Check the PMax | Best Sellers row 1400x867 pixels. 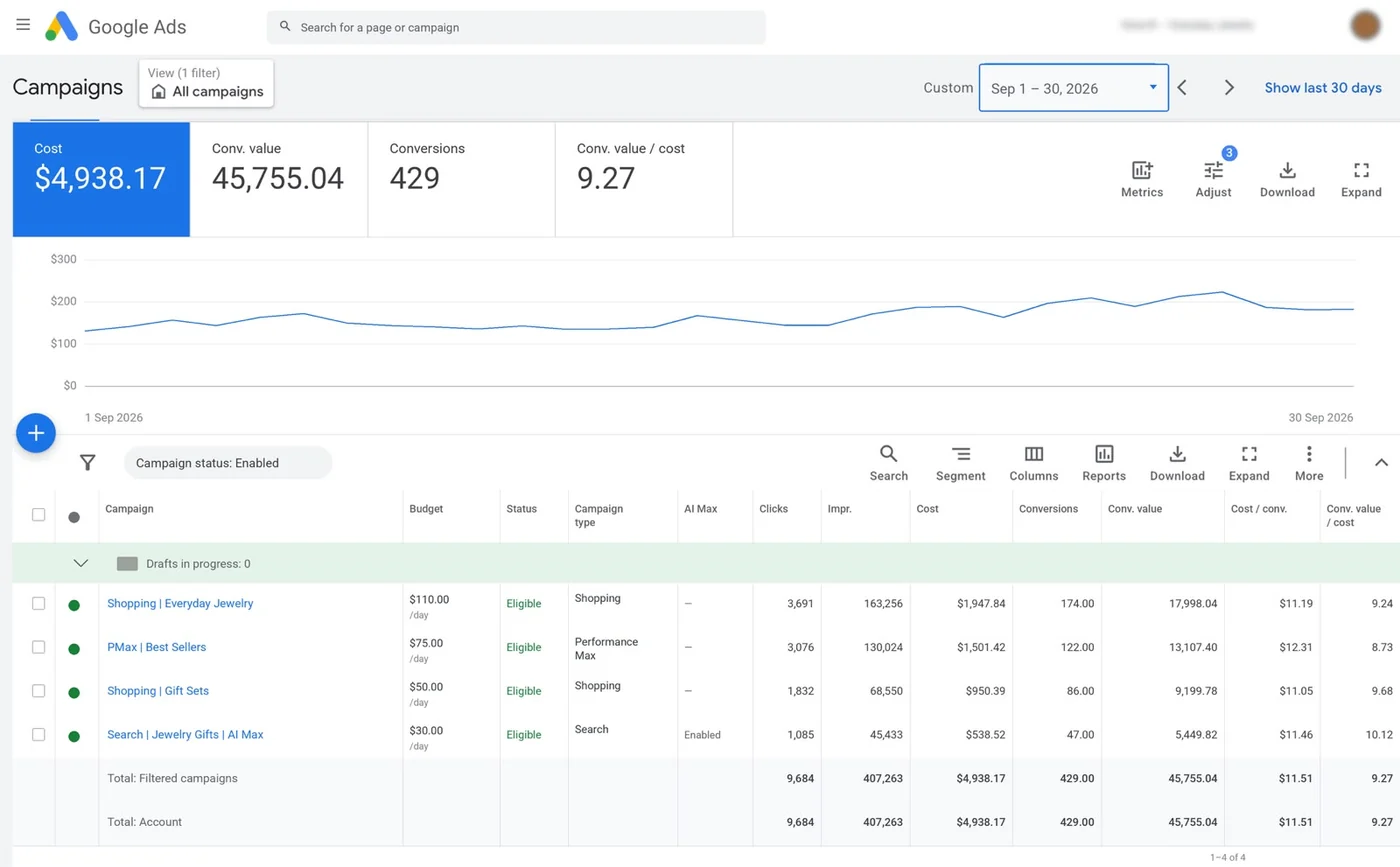pyautogui.click(x=39, y=647)
